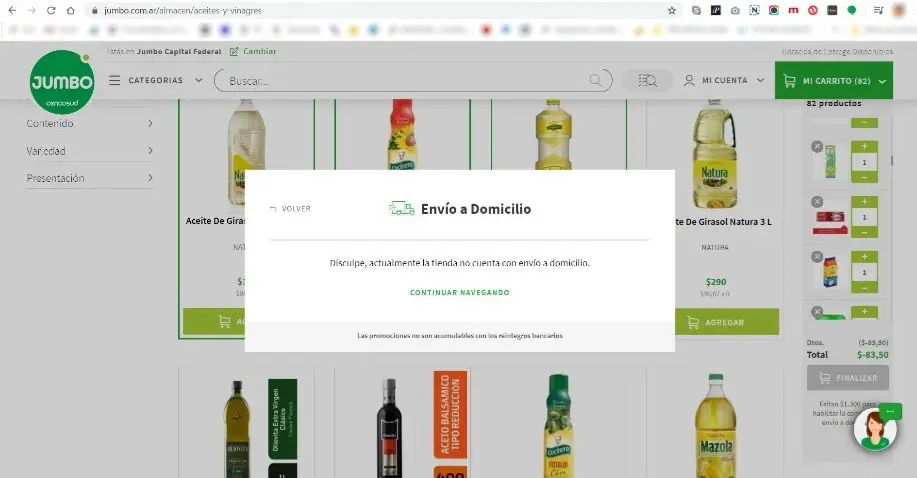Expand the Contenido filter
Viewport: 917px width, 478px height.
coord(90,123)
